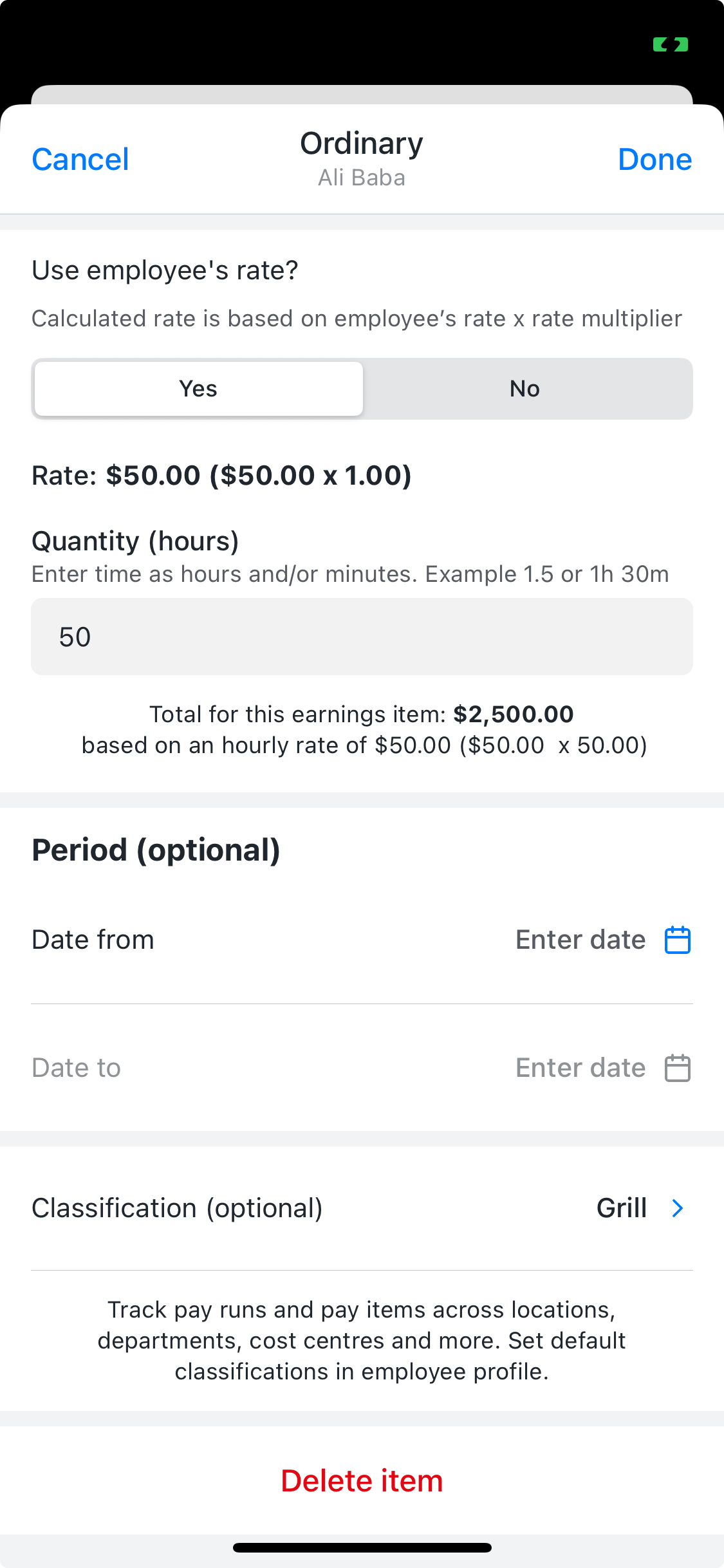
Task: Tap Enter date beside Date from
Action: [x=580, y=940]
